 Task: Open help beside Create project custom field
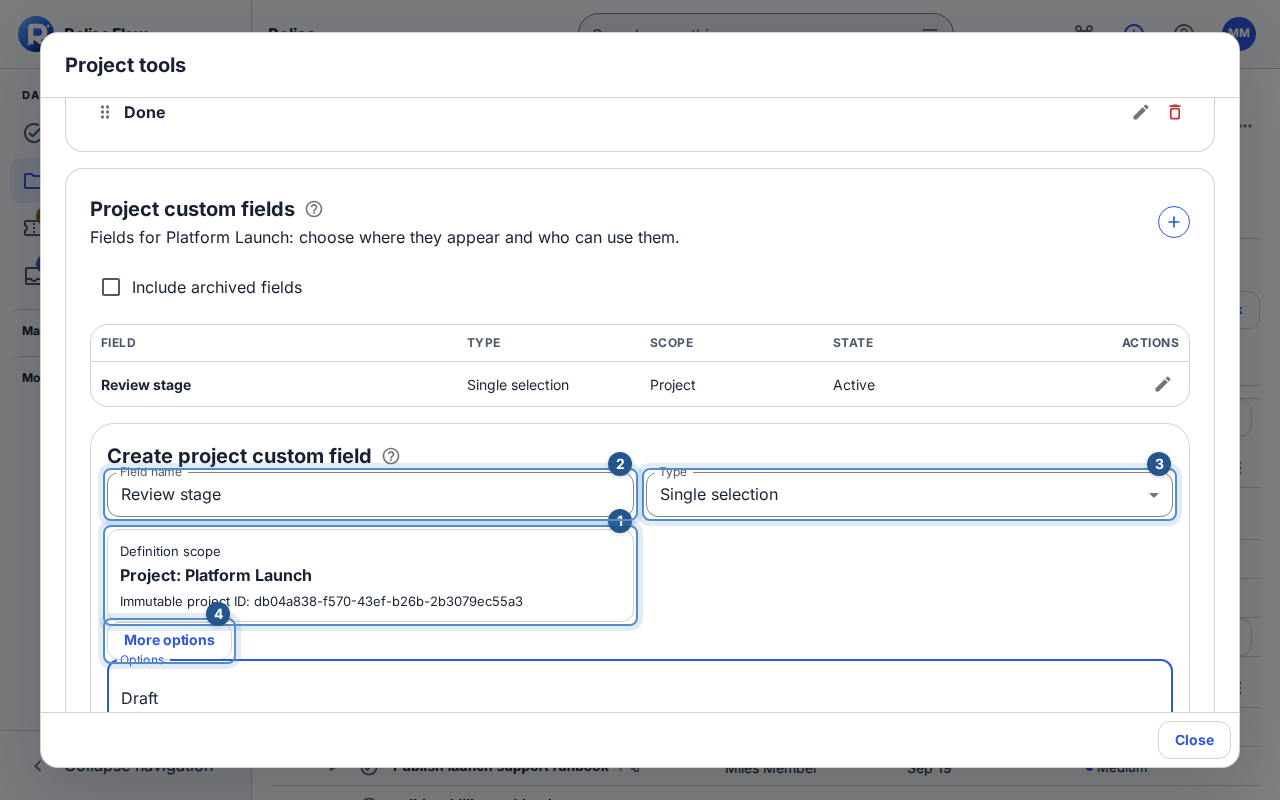[391, 456]
